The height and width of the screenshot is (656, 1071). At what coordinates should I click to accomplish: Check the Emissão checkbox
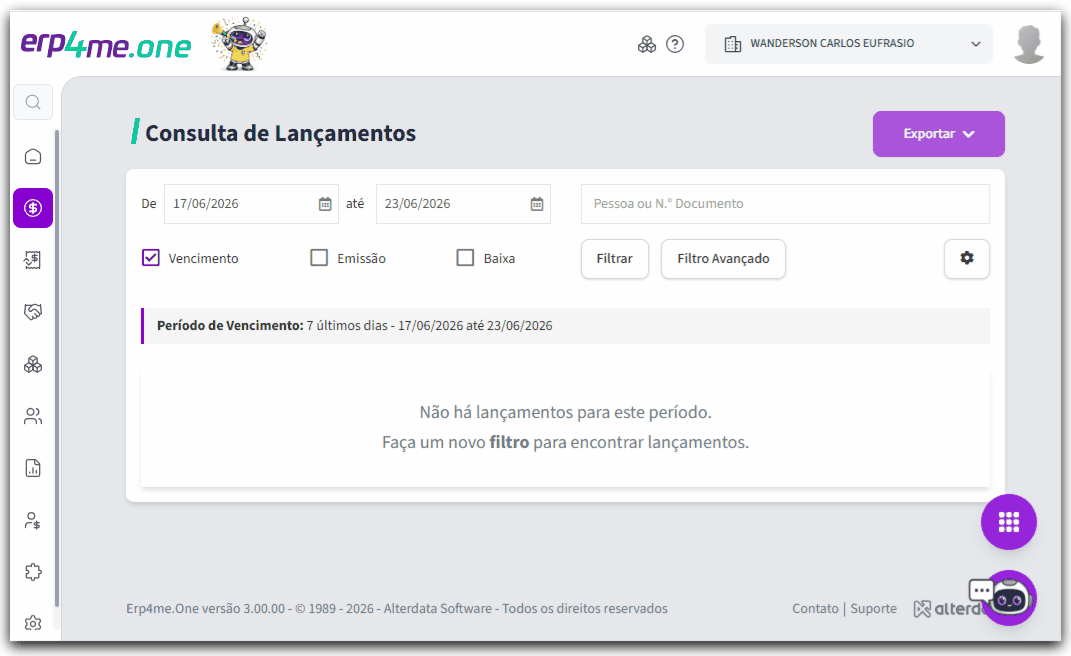click(319, 258)
